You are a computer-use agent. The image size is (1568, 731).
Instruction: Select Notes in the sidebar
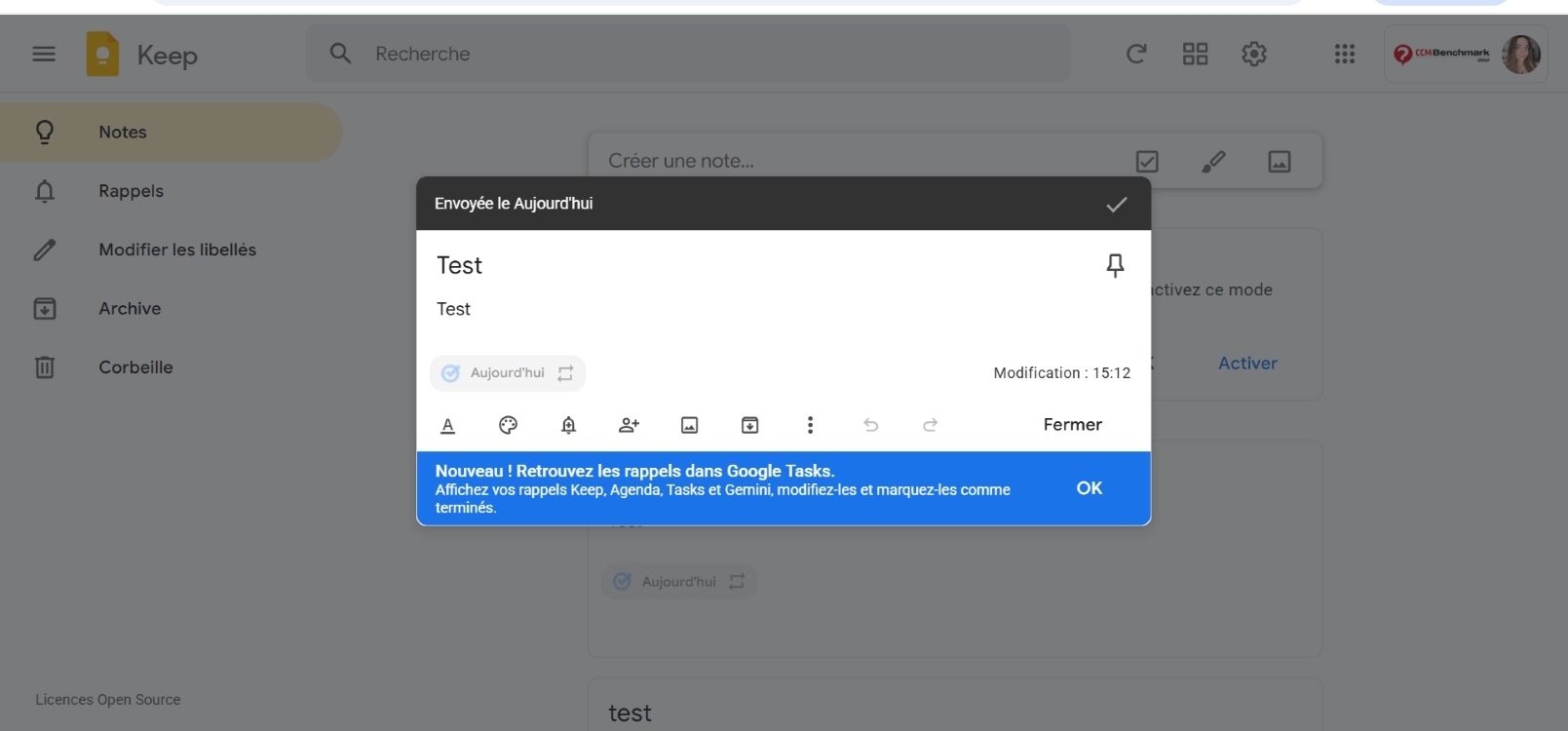click(x=172, y=133)
